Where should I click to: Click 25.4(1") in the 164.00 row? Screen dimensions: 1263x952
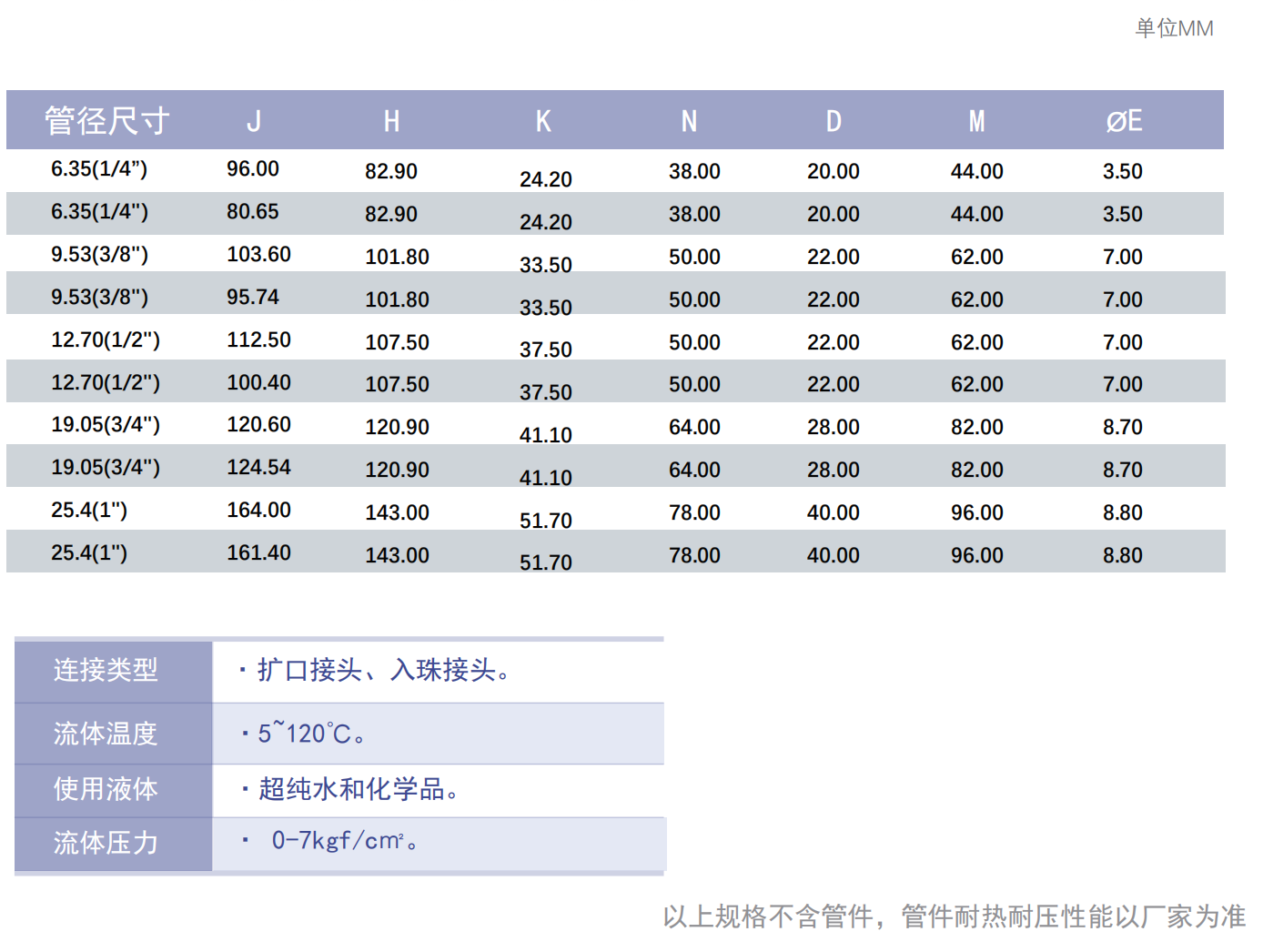click(x=89, y=510)
